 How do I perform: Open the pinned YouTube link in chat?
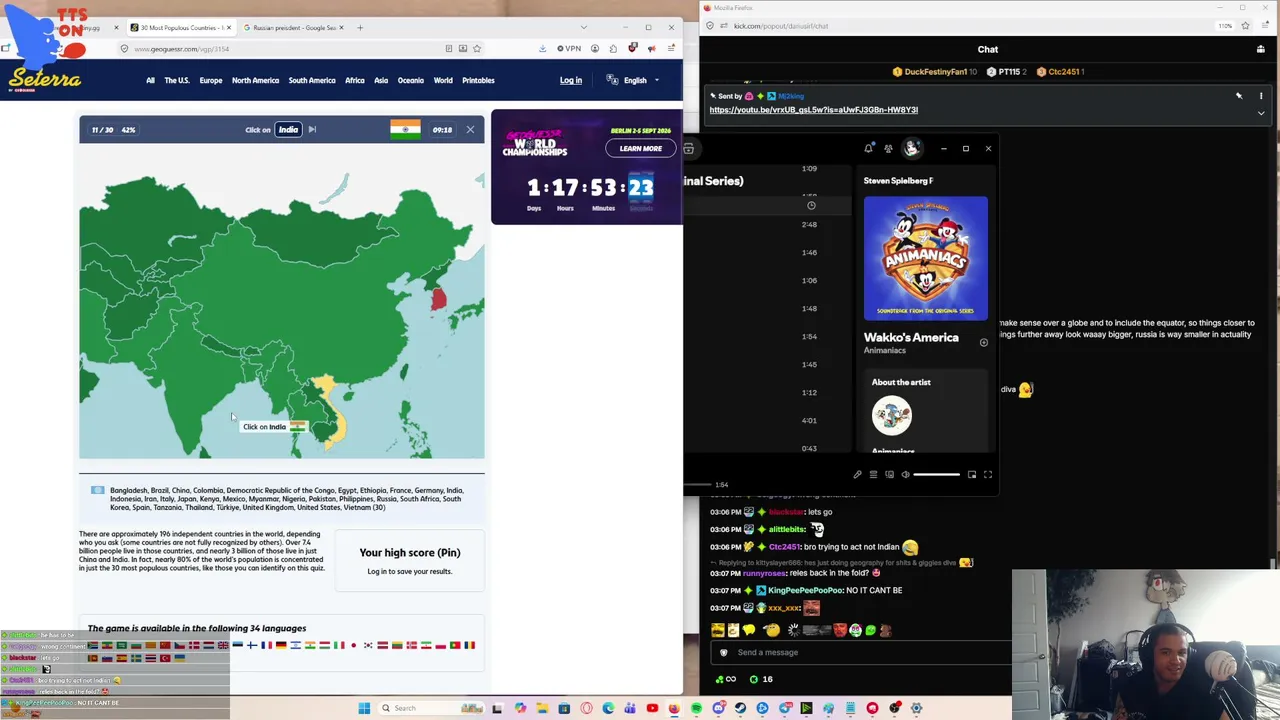(x=814, y=110)
